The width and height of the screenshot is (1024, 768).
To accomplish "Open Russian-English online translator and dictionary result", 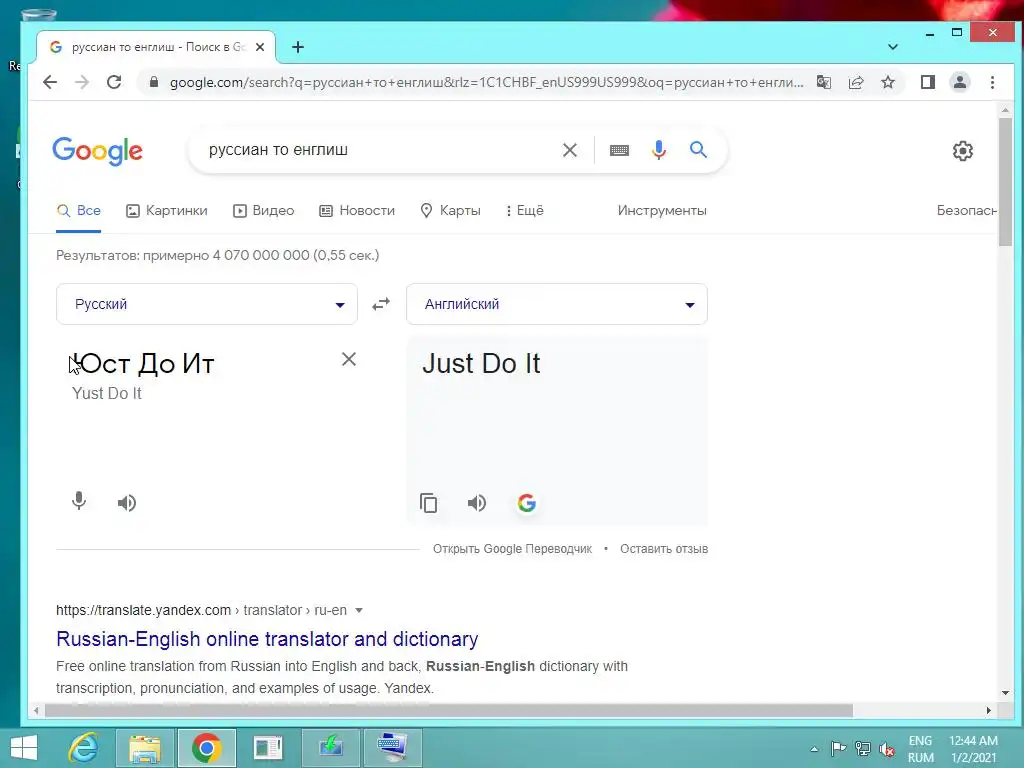I will point(267,639).
